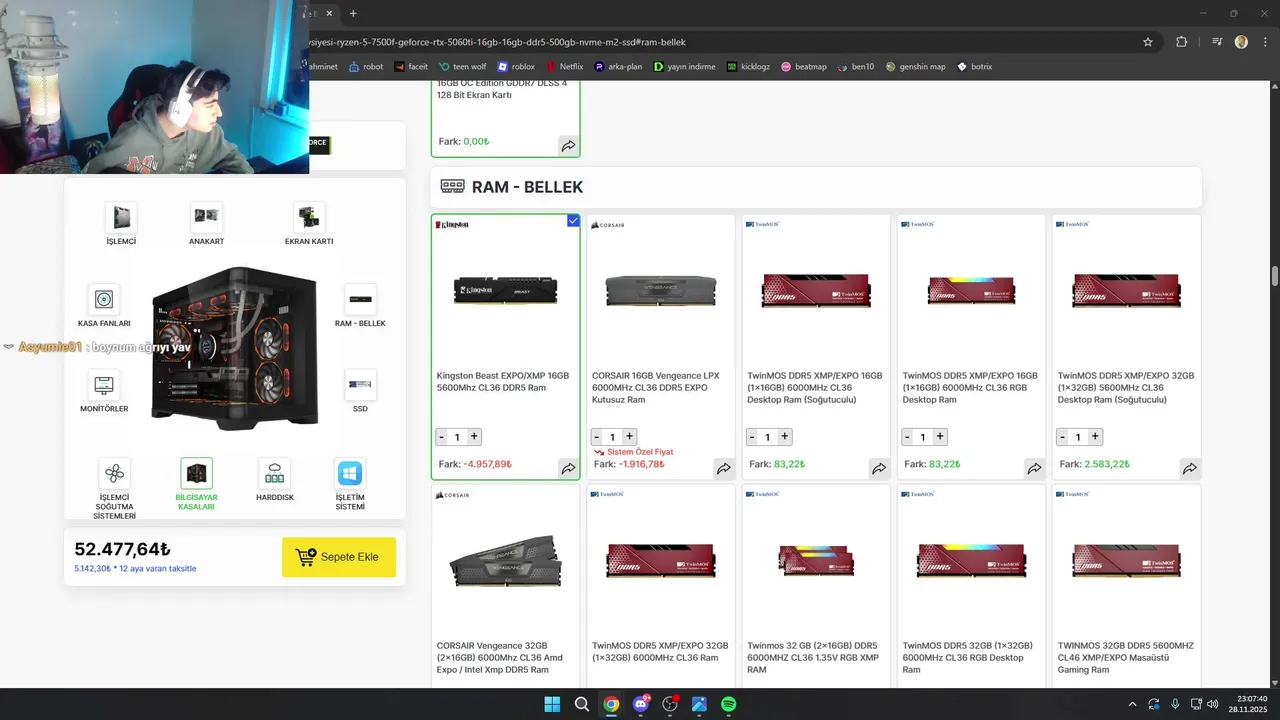Open the volume control in system tray
This screenshot has height=720, width=1280.
[x=1212, y=704]
